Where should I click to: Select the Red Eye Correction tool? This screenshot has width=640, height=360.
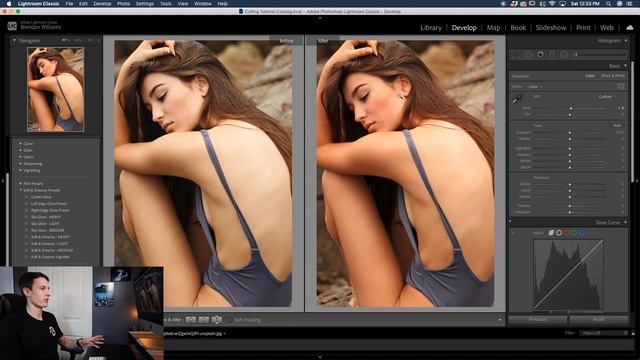point(540,54)
